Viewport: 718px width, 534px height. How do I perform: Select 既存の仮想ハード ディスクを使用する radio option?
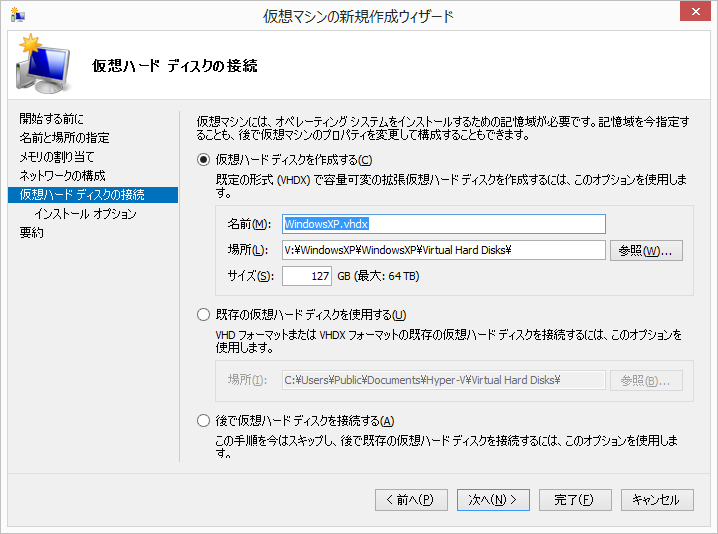(x=204, y=315)
